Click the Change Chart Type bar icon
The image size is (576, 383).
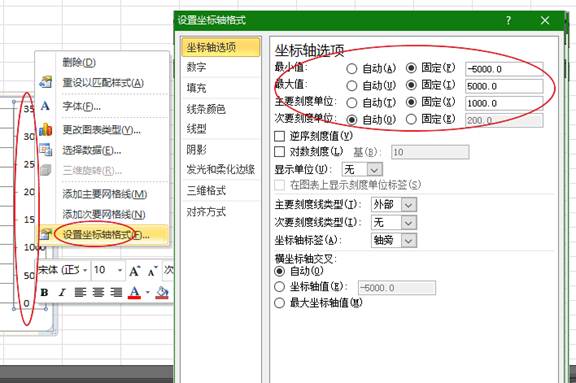(46, 130)
